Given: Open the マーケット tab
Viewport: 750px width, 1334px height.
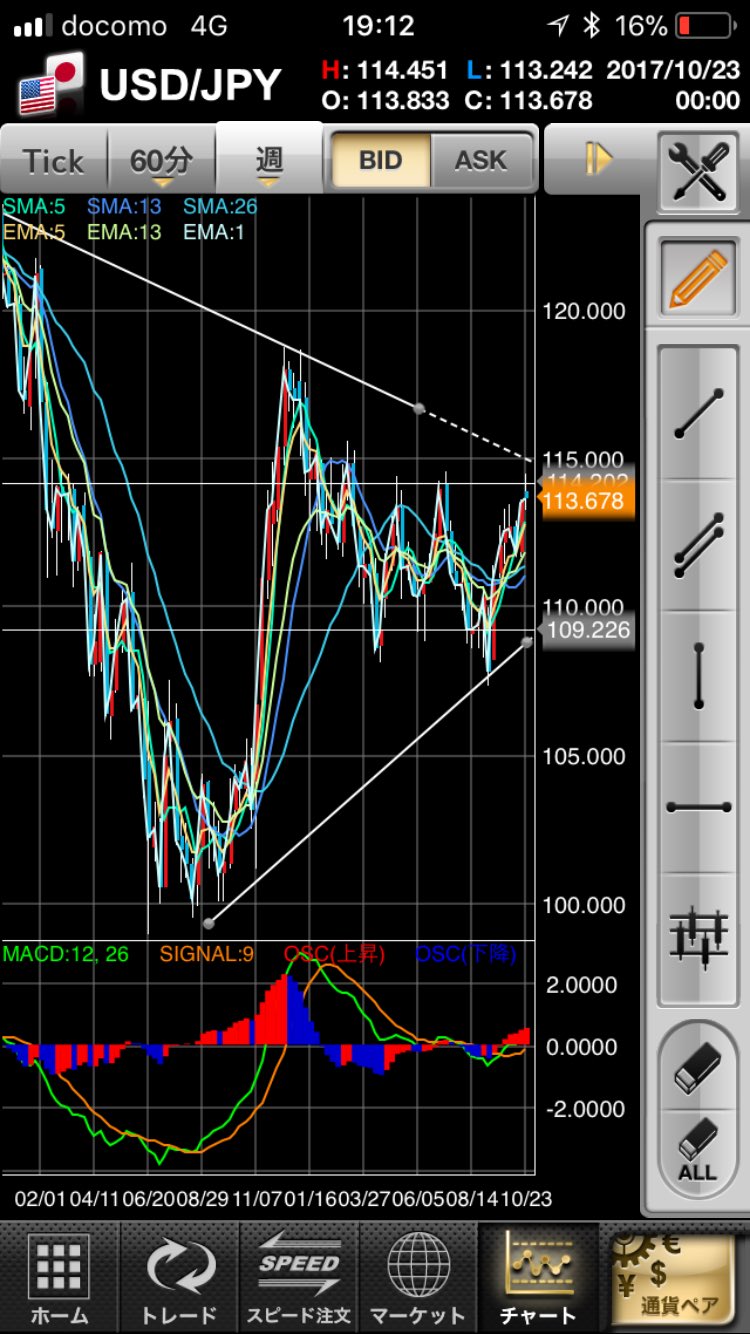Looking at the screenshot, I should 418,1277.
